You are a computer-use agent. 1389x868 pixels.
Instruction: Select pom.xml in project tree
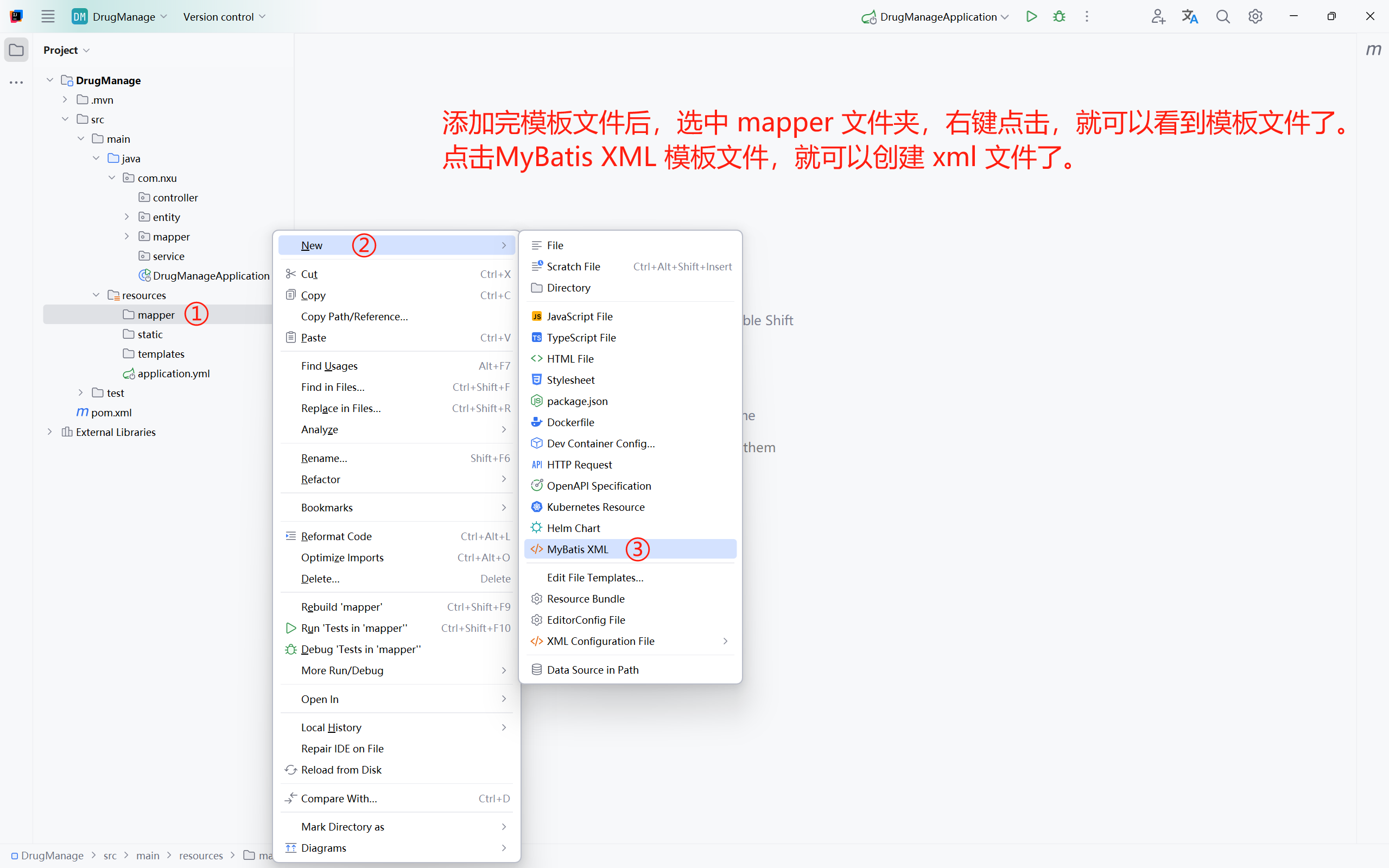tap(111, 412)
